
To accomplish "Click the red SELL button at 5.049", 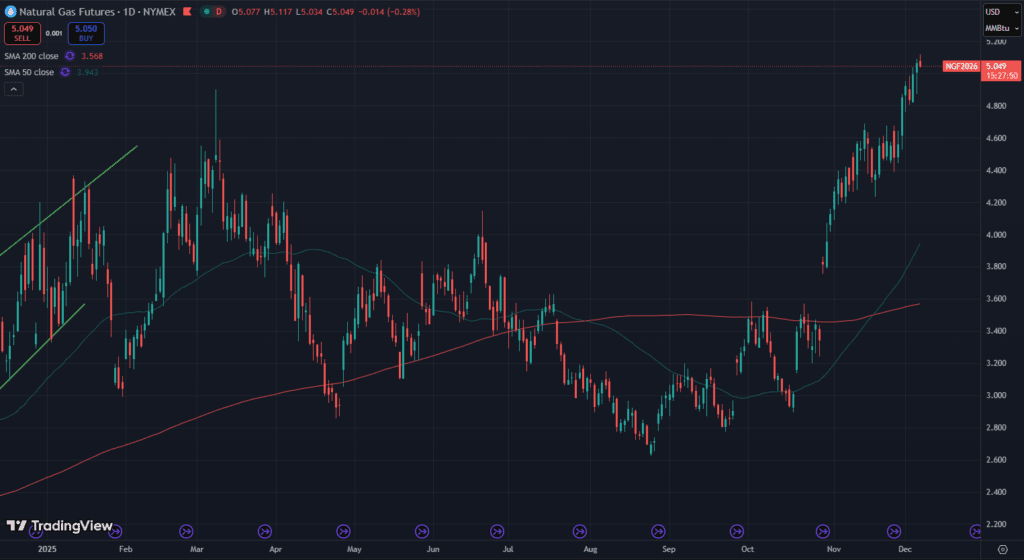I will (x=20, y=33).
